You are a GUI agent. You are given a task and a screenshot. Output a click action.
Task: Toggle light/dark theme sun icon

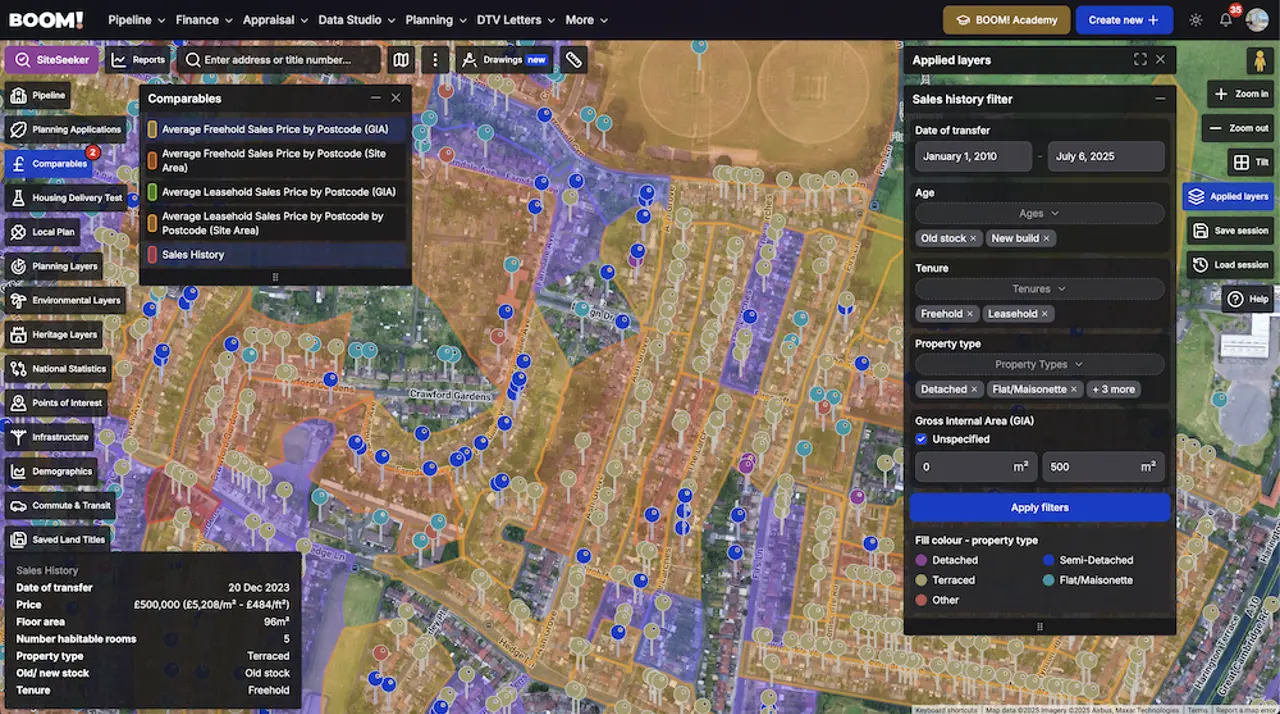[x=1196, y=20]
